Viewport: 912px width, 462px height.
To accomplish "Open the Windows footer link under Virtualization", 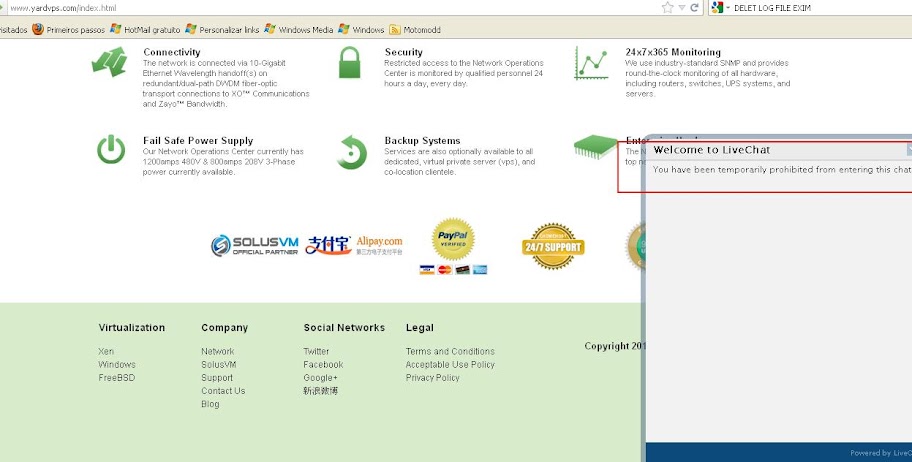I will [117, 364].
